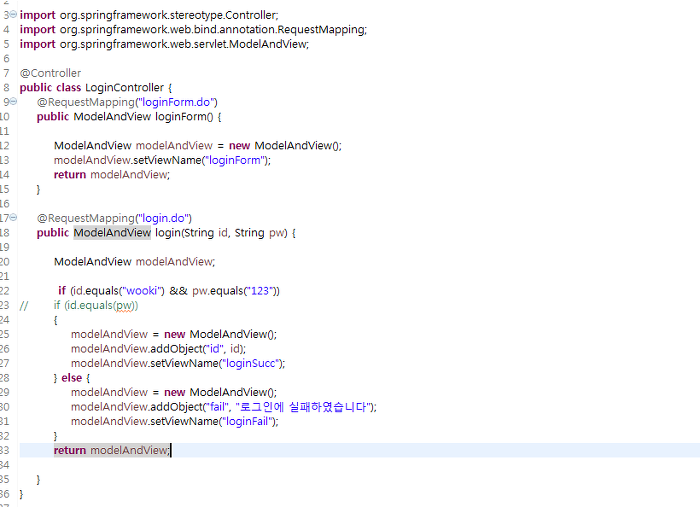Collapse the import block fold marker
The image size is (700, 507).
pos(13,15)
